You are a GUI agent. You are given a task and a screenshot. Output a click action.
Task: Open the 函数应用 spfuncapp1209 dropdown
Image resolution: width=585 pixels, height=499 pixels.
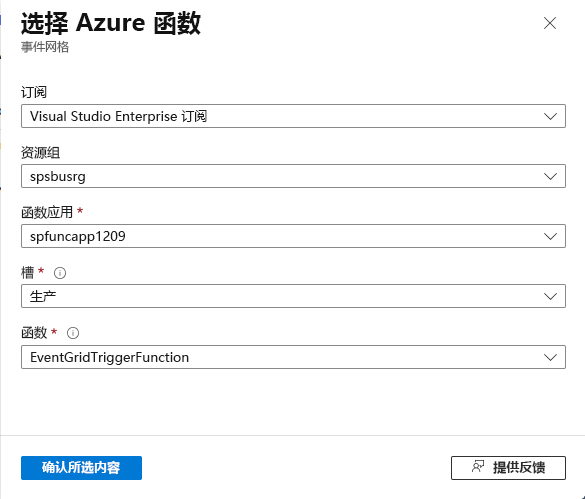pyautogui.click(x=293, y=236)
